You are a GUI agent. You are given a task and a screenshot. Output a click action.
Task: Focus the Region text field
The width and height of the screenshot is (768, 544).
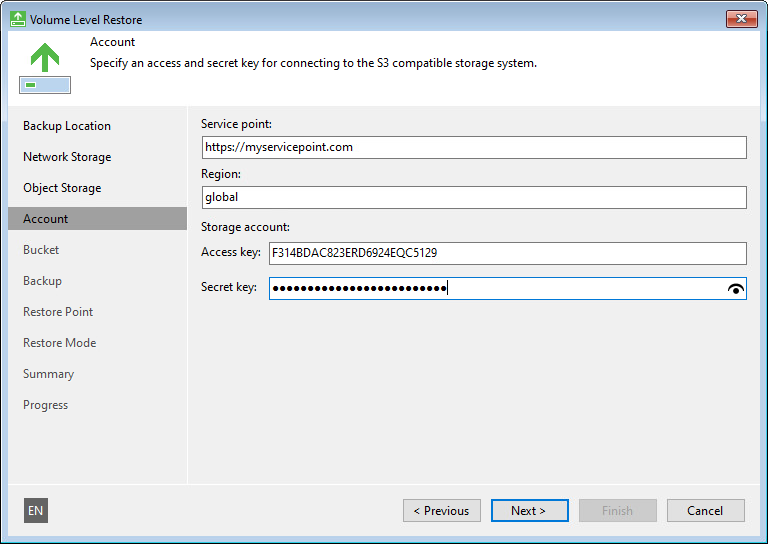[x=474, y=197]
